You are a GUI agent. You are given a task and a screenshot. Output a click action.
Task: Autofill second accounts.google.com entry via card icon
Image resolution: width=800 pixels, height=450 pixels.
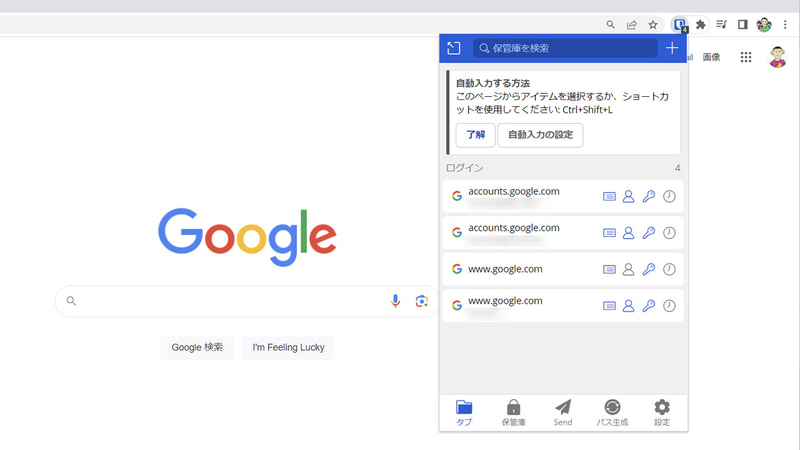609,233
